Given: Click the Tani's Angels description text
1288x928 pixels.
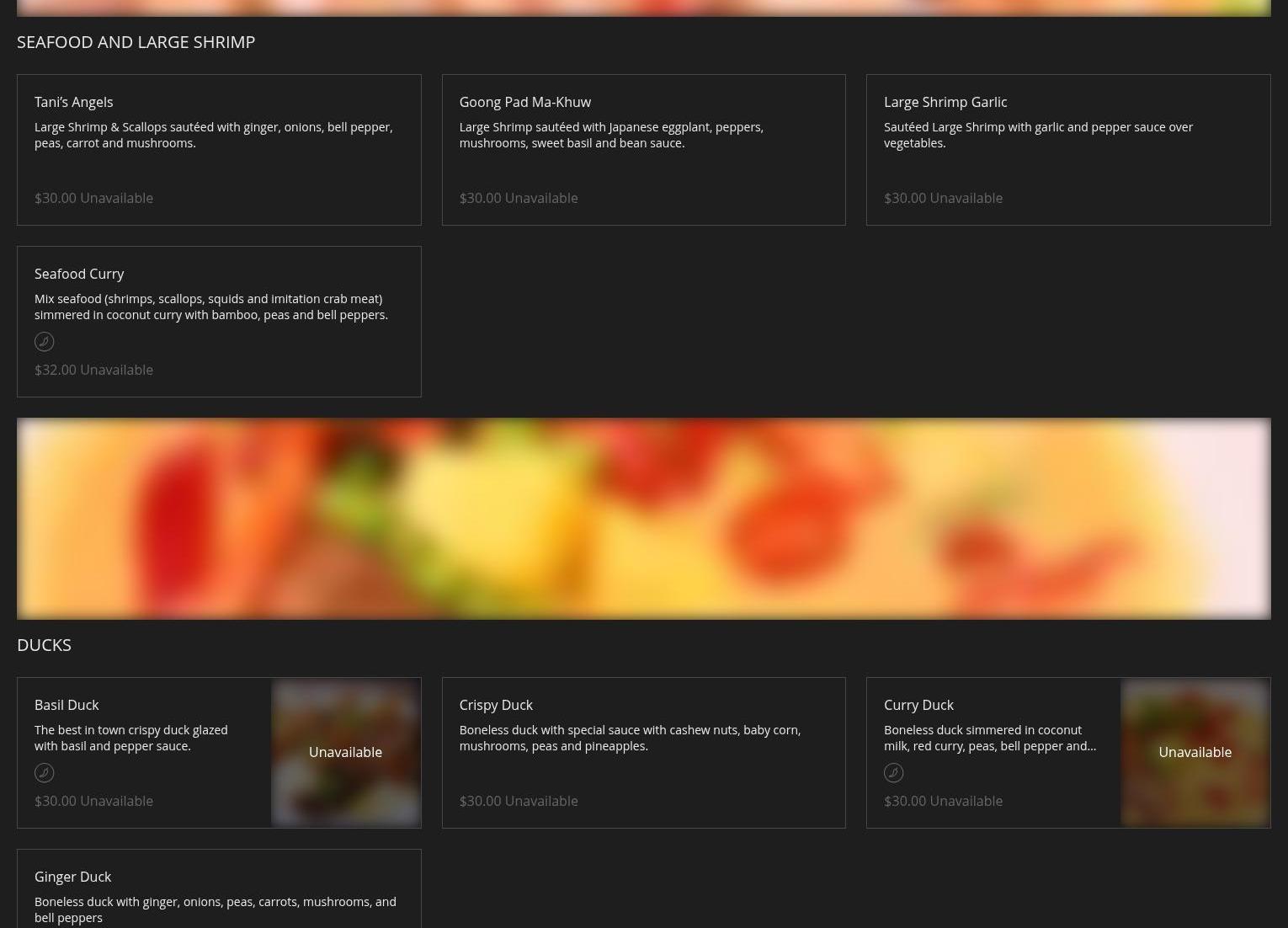Looking at the screenshot, I should pyautogui.click(x=214, y=135).
